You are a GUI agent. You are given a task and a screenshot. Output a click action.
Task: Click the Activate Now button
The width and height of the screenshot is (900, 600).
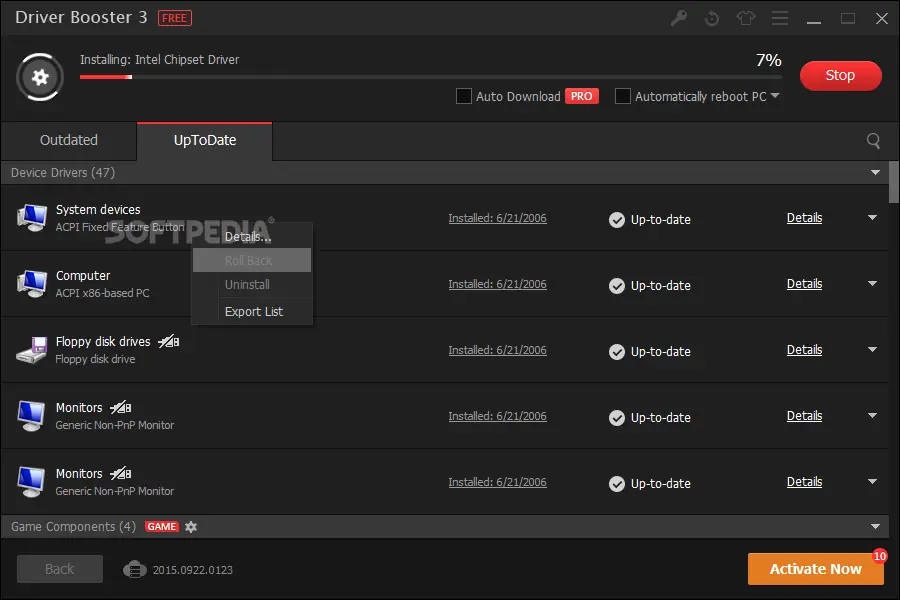[816, 569]
